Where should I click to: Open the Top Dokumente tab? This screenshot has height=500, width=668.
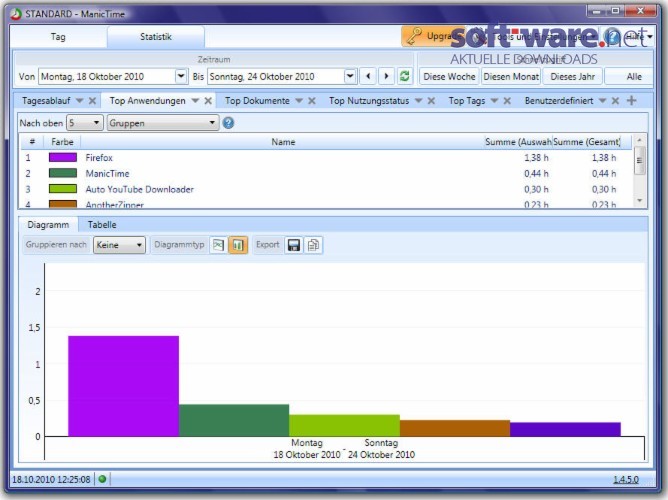tap(257, 101)
